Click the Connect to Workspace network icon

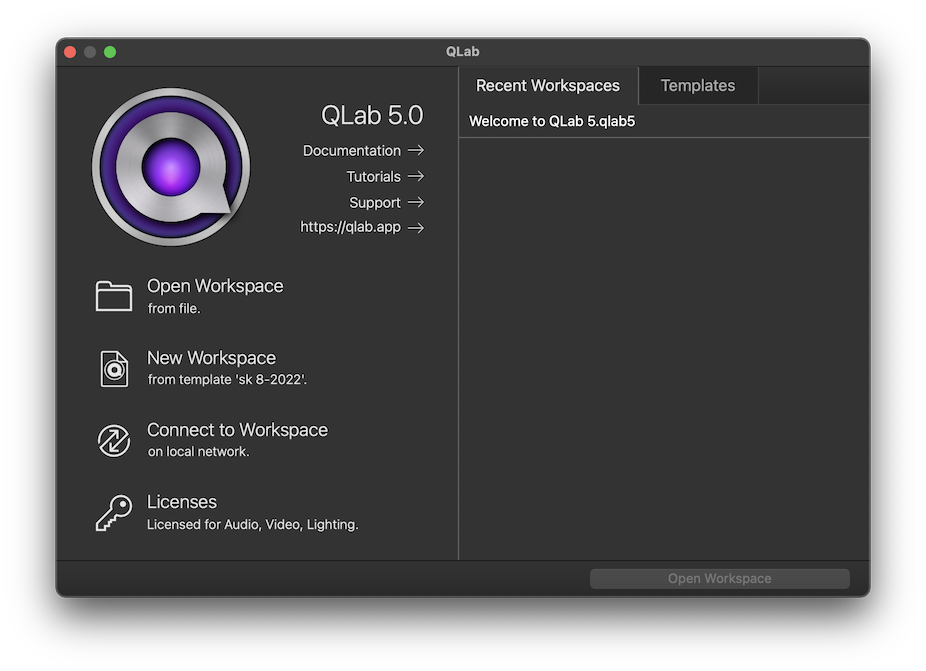tap(113, 440)
